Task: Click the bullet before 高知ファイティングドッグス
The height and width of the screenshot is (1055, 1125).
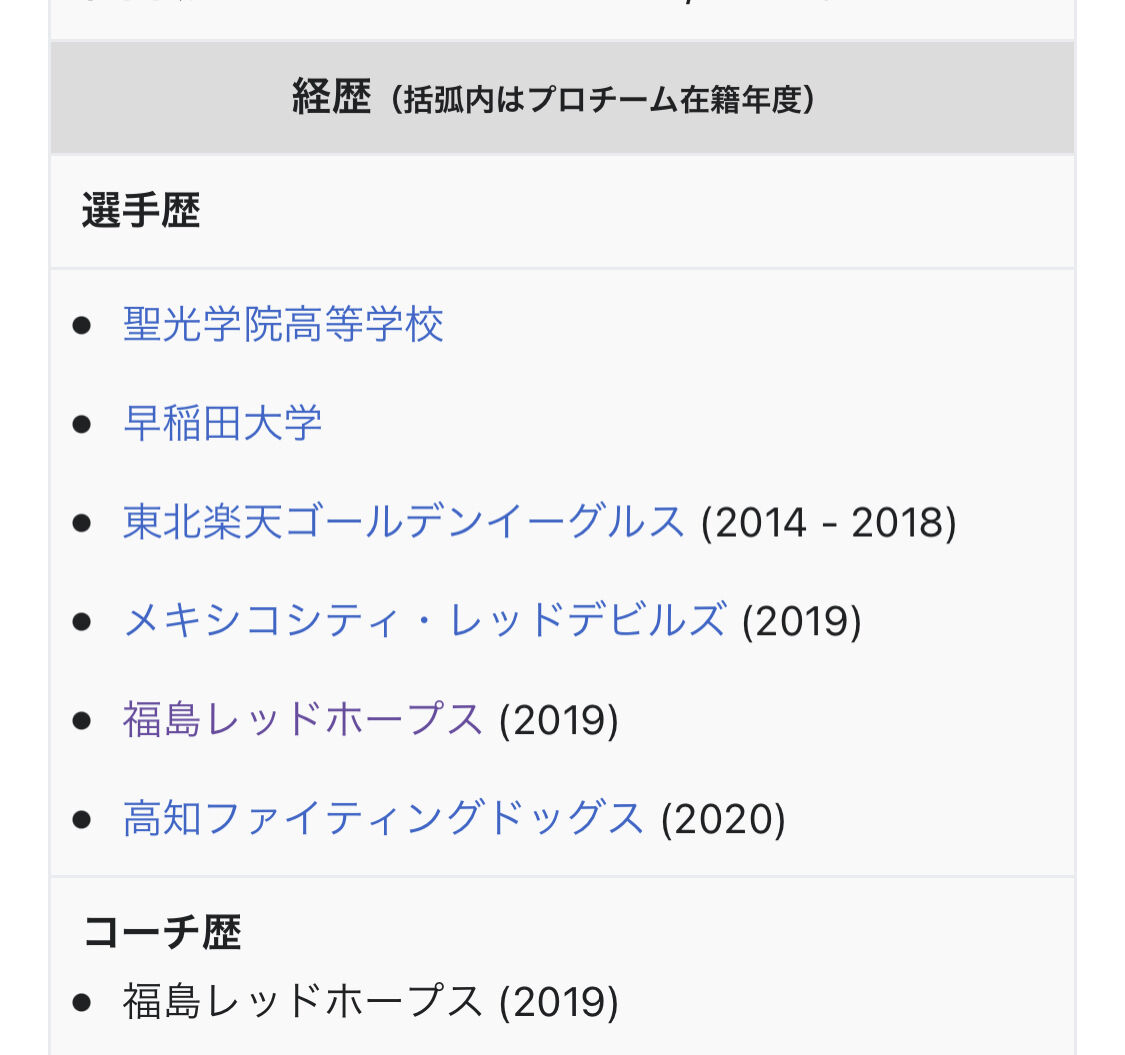Action: [x=82, y=820]
